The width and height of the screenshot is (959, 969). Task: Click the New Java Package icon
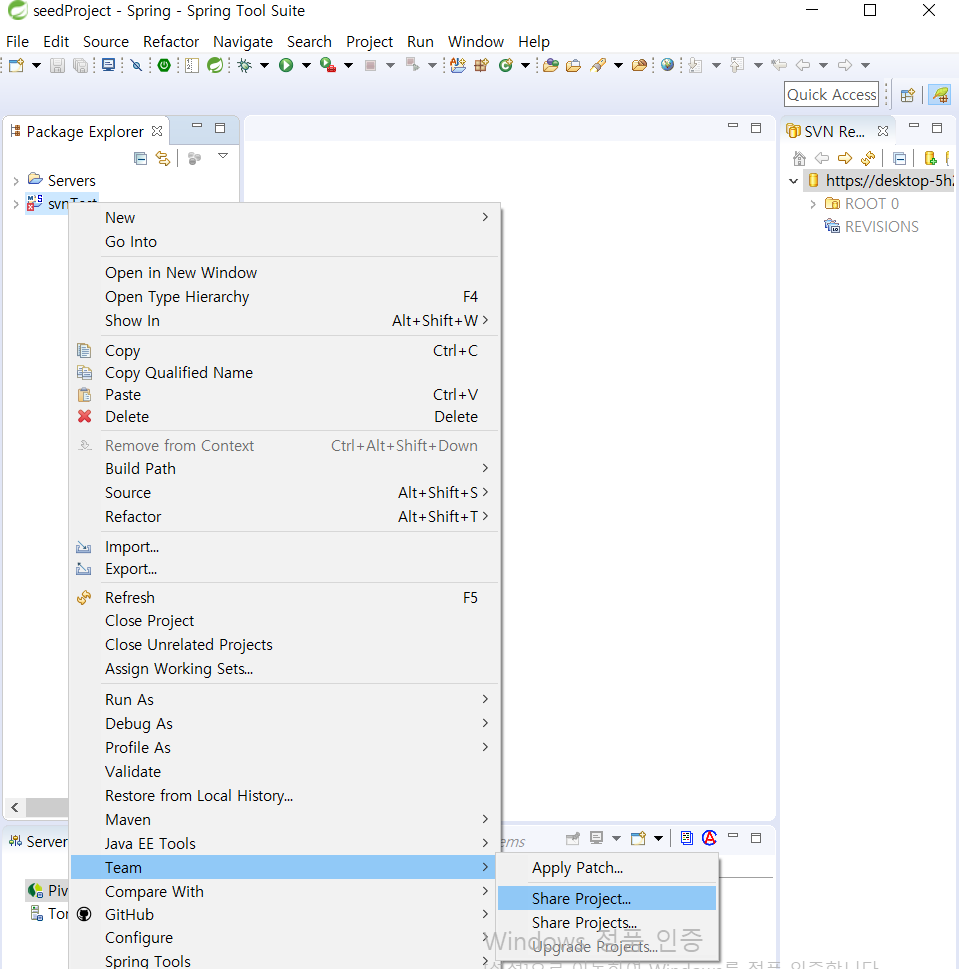[481, 65]
